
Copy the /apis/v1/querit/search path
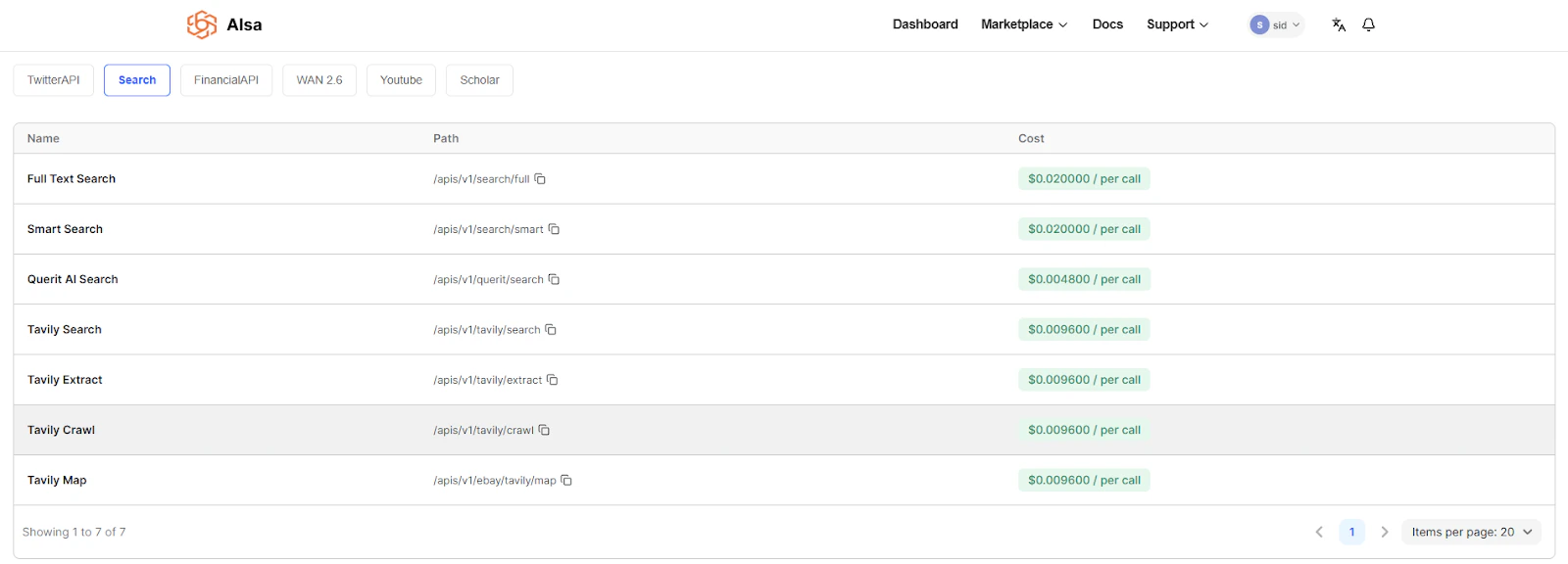point(554,279)
